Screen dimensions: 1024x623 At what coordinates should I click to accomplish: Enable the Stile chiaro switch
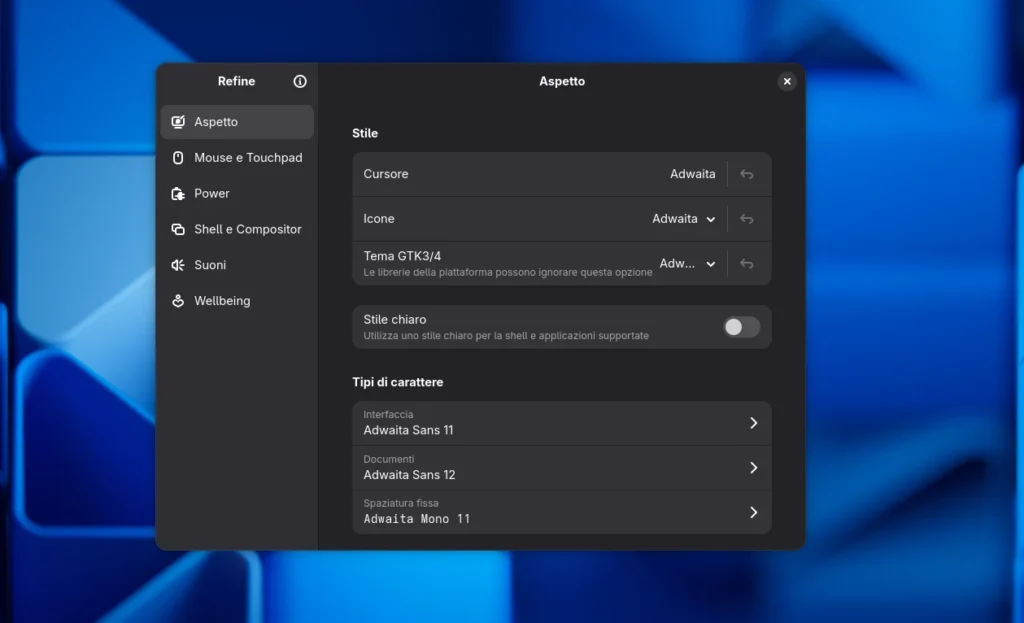click(x=740, y=327)
